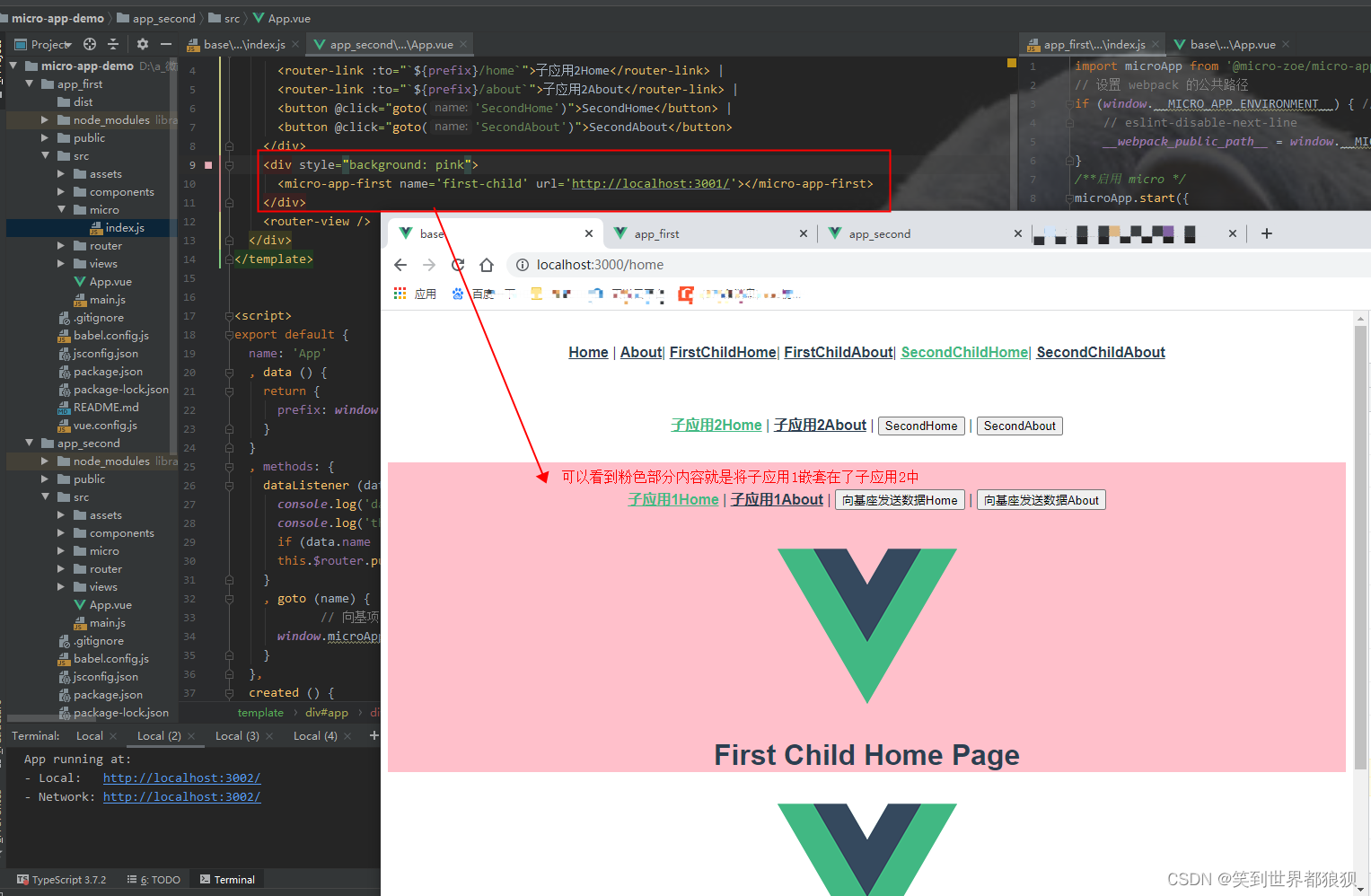Go back in the browser

coord(400,265)
